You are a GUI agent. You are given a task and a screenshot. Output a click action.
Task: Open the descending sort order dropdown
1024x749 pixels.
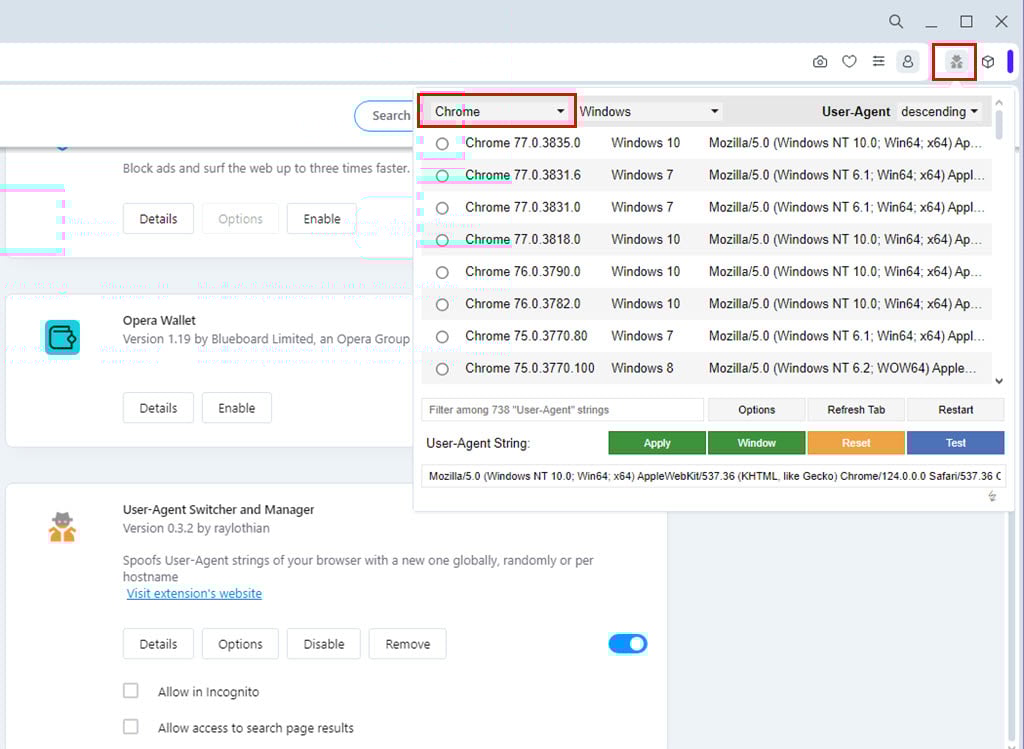point(939,112)
